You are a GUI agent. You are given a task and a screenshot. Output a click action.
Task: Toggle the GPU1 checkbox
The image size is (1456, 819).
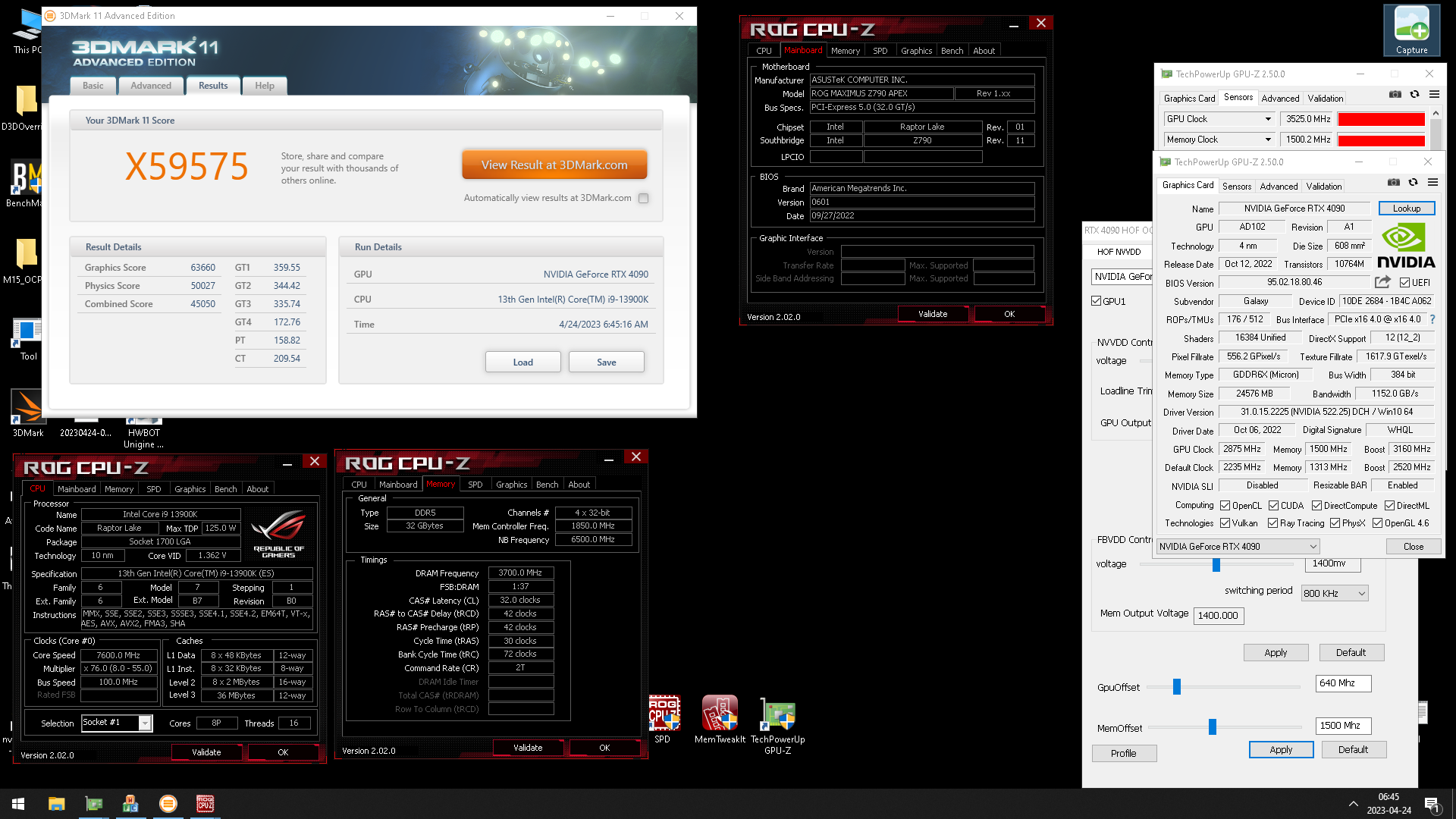coord(1096,301)
